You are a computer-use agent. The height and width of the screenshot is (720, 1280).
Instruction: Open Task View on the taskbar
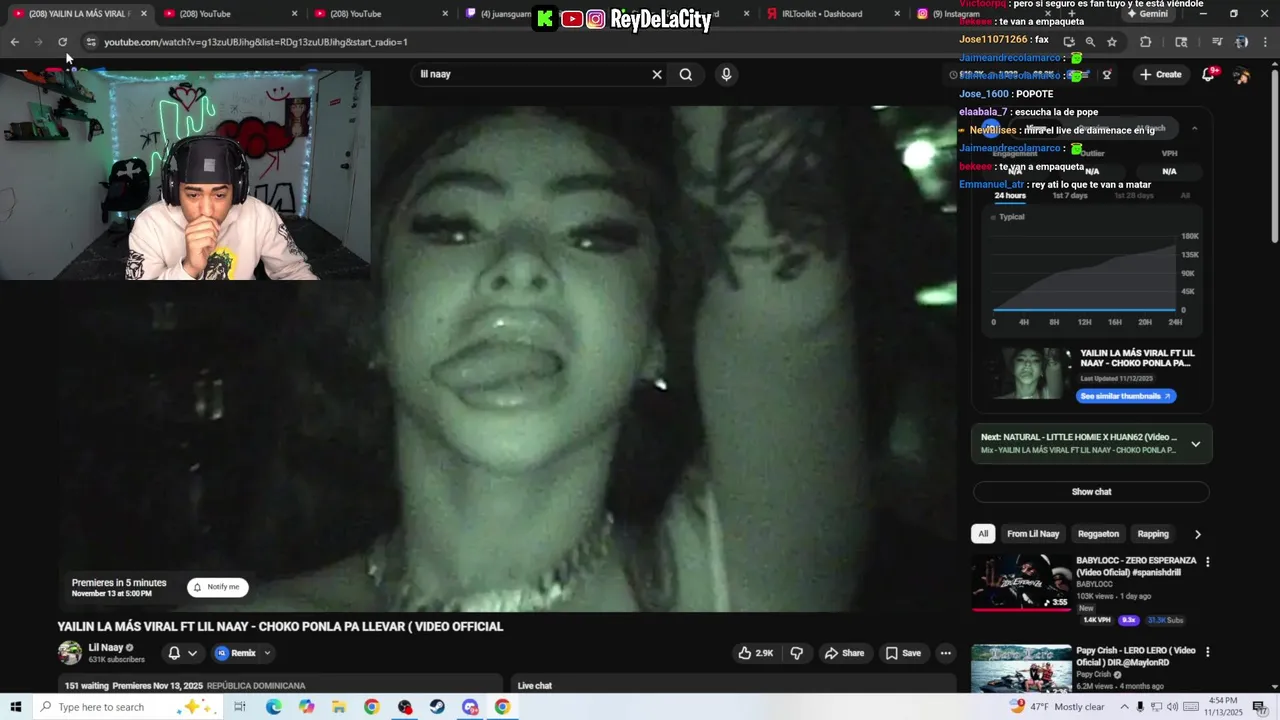tap(240, 707)
